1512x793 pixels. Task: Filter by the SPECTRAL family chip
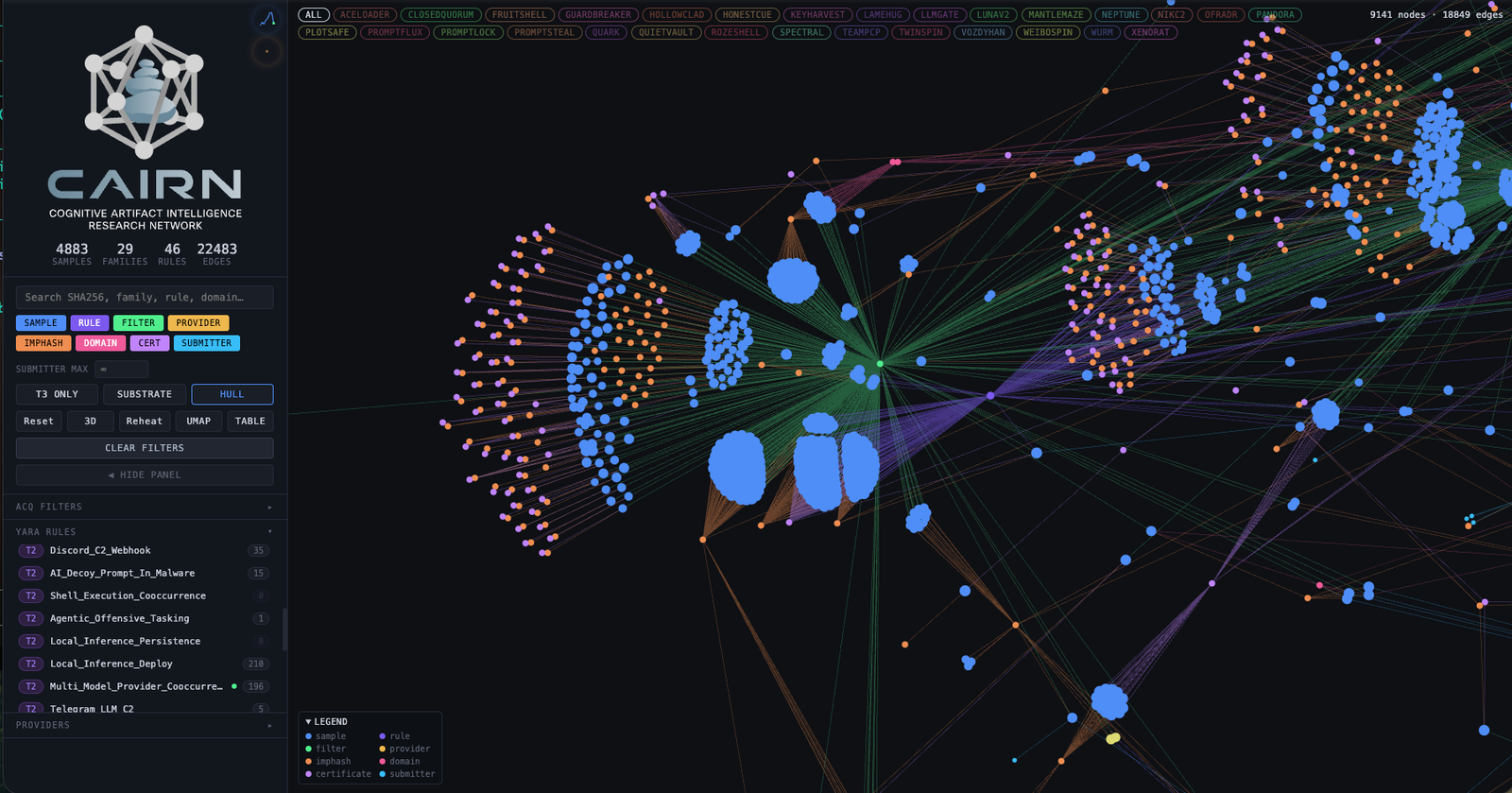(x=801, y=32)
